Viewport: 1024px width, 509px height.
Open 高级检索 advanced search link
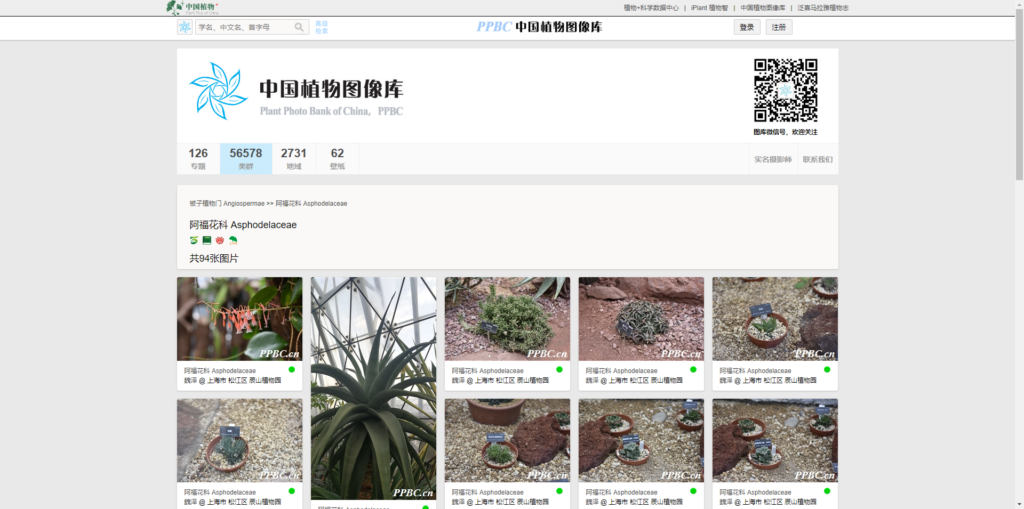click(321, 27)
